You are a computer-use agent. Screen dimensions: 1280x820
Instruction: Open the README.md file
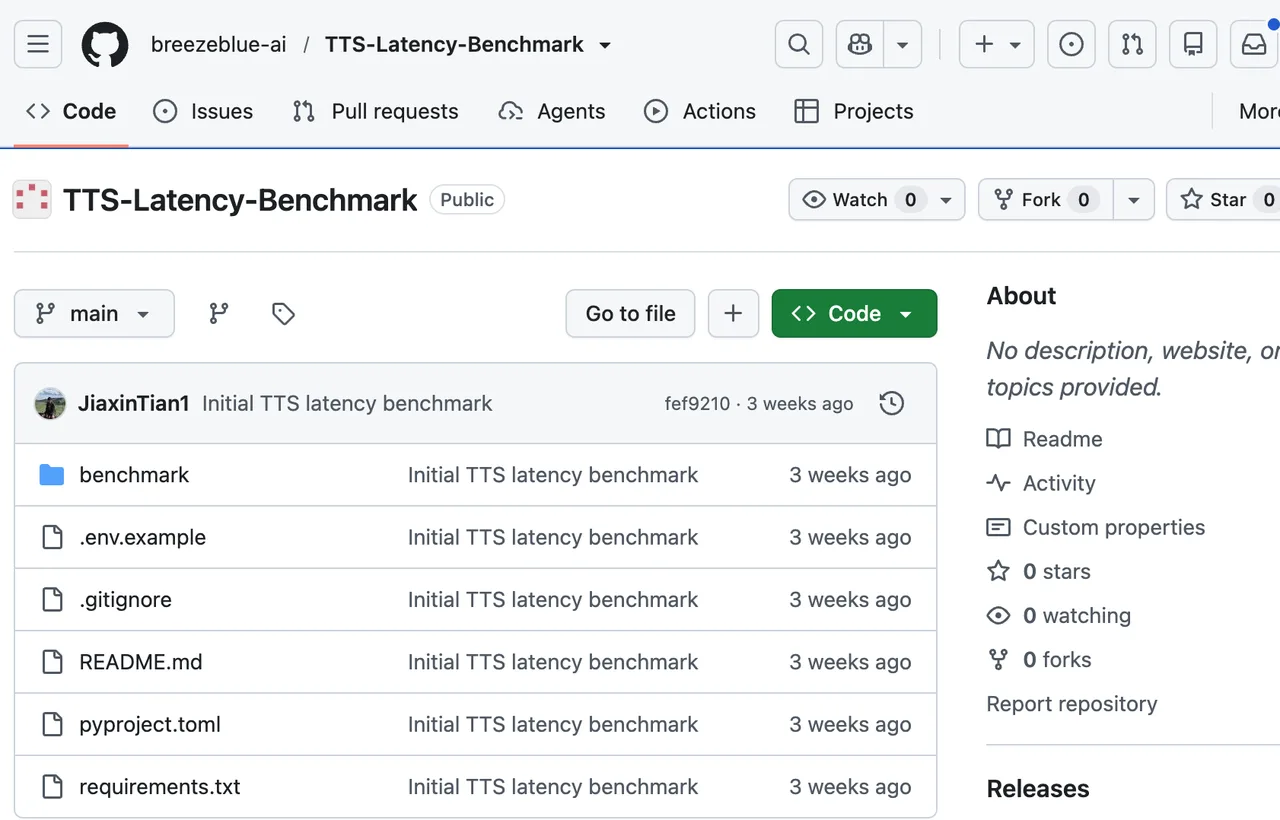141,662
